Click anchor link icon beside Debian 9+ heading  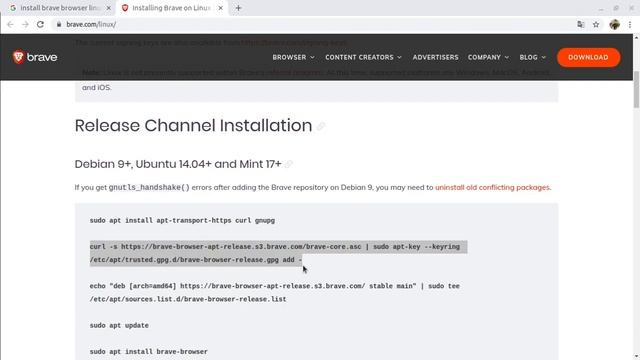pyautogui.click(x=289, y=164)
